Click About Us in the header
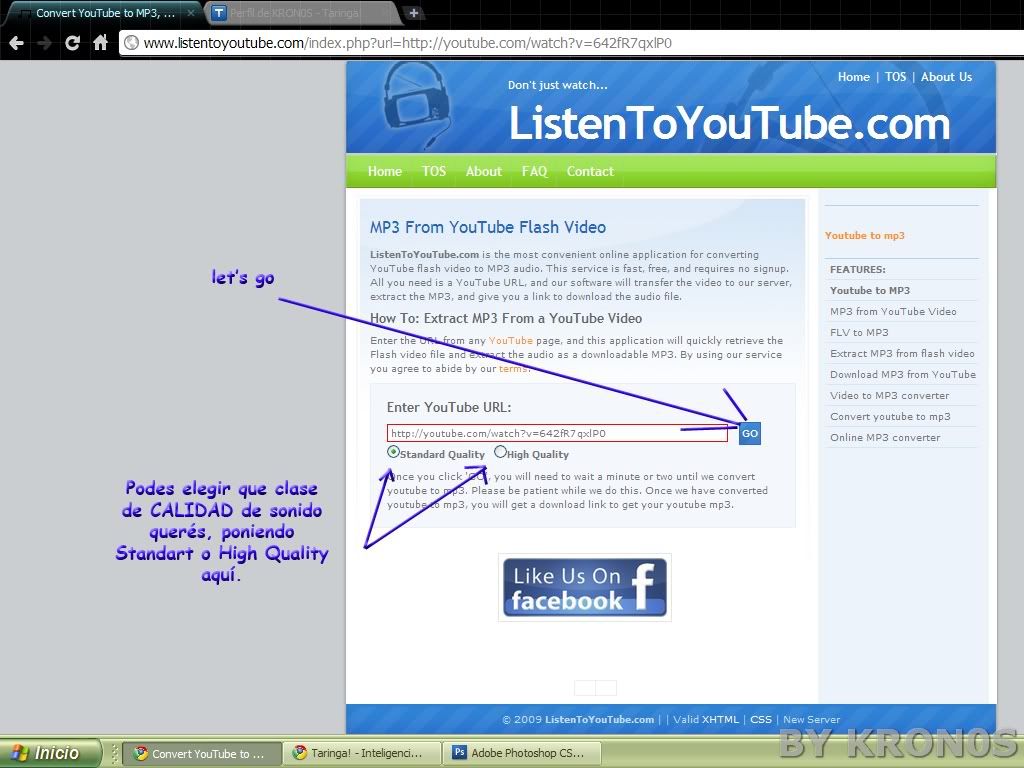This screenshot has width=1024, height=768. pyautogui.click(x=946, y=77)
